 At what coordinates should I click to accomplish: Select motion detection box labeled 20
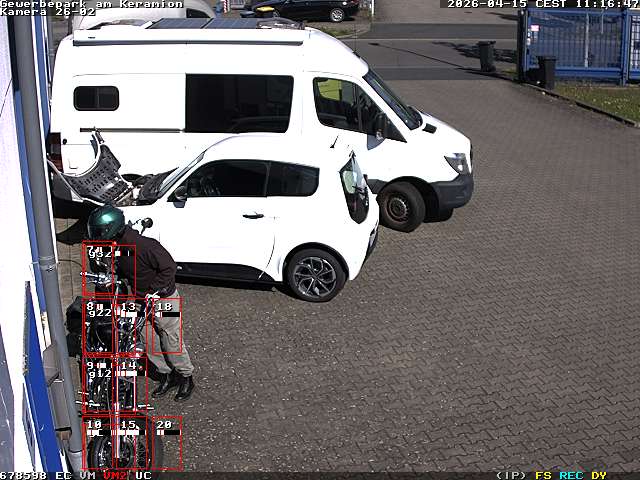(x=165, y=443)
